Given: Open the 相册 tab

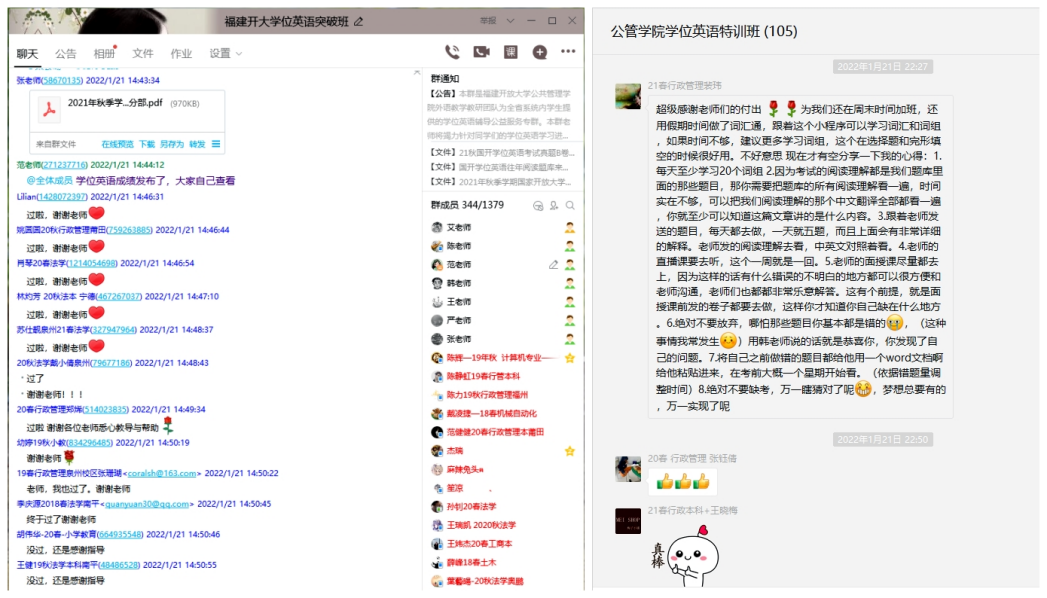Looking at the screenshot, I should click(x=104, y=54).
